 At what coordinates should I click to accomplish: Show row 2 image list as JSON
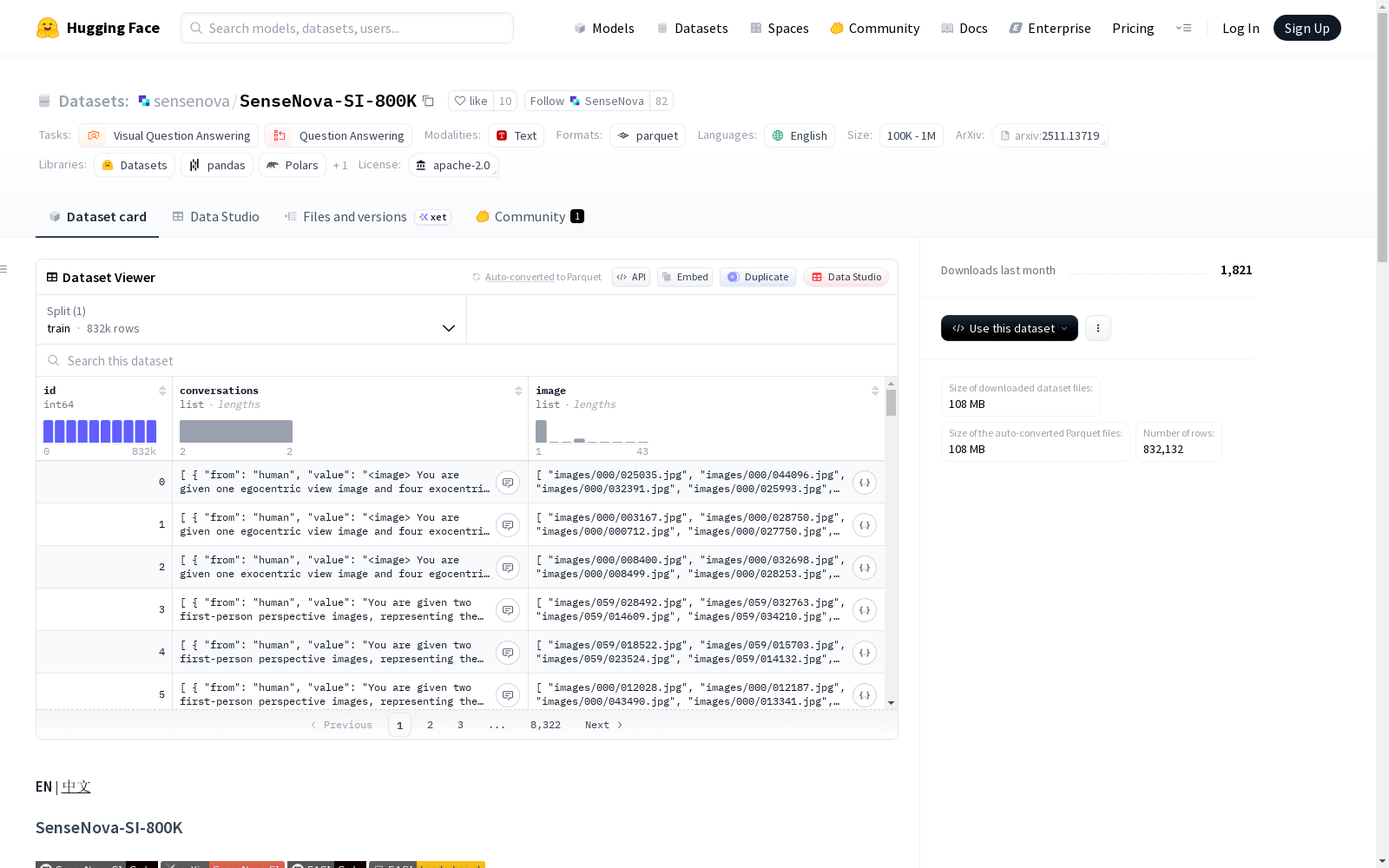865,568
